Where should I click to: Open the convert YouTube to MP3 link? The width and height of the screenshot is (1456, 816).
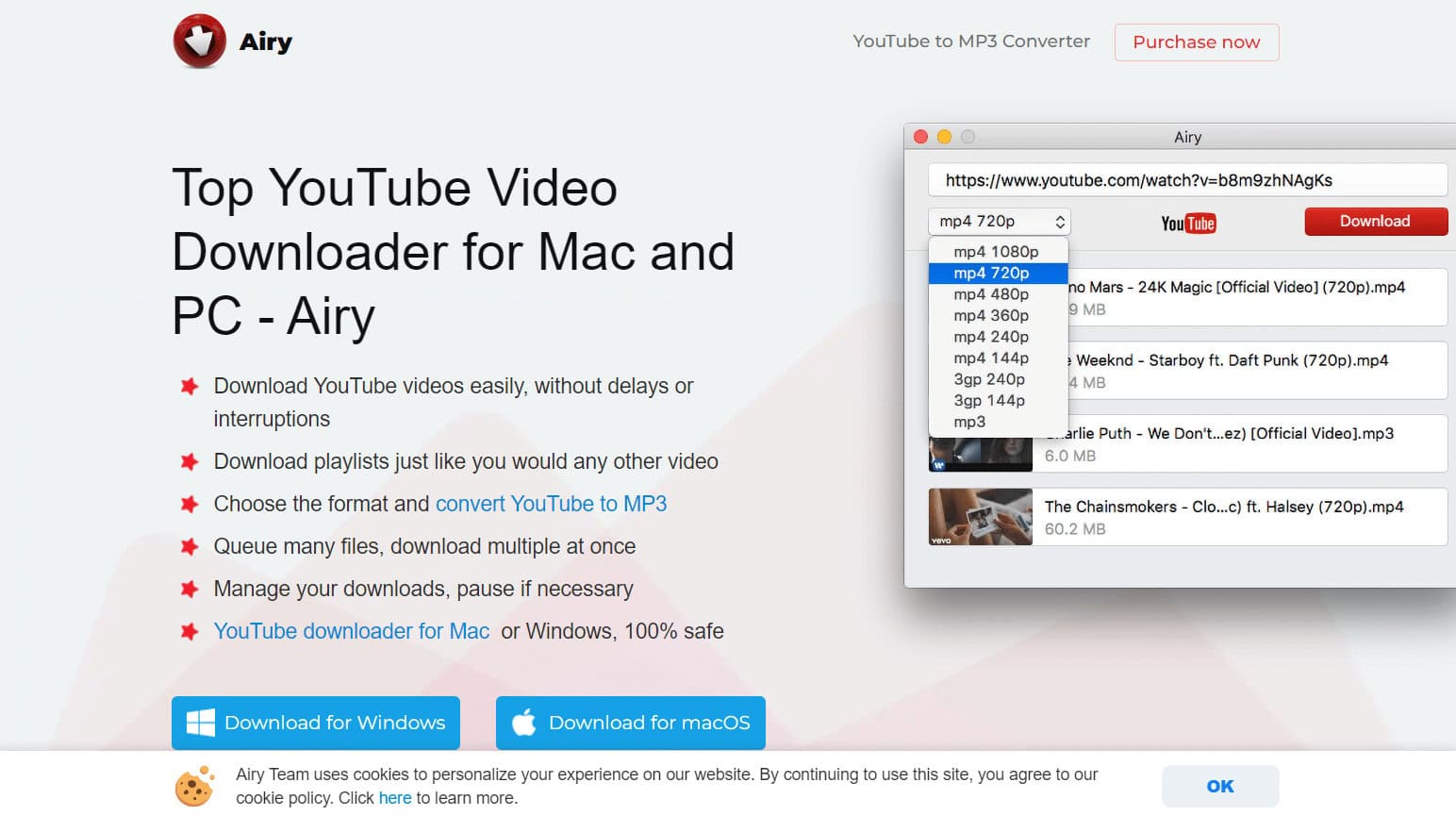click(x=551, y=504)
